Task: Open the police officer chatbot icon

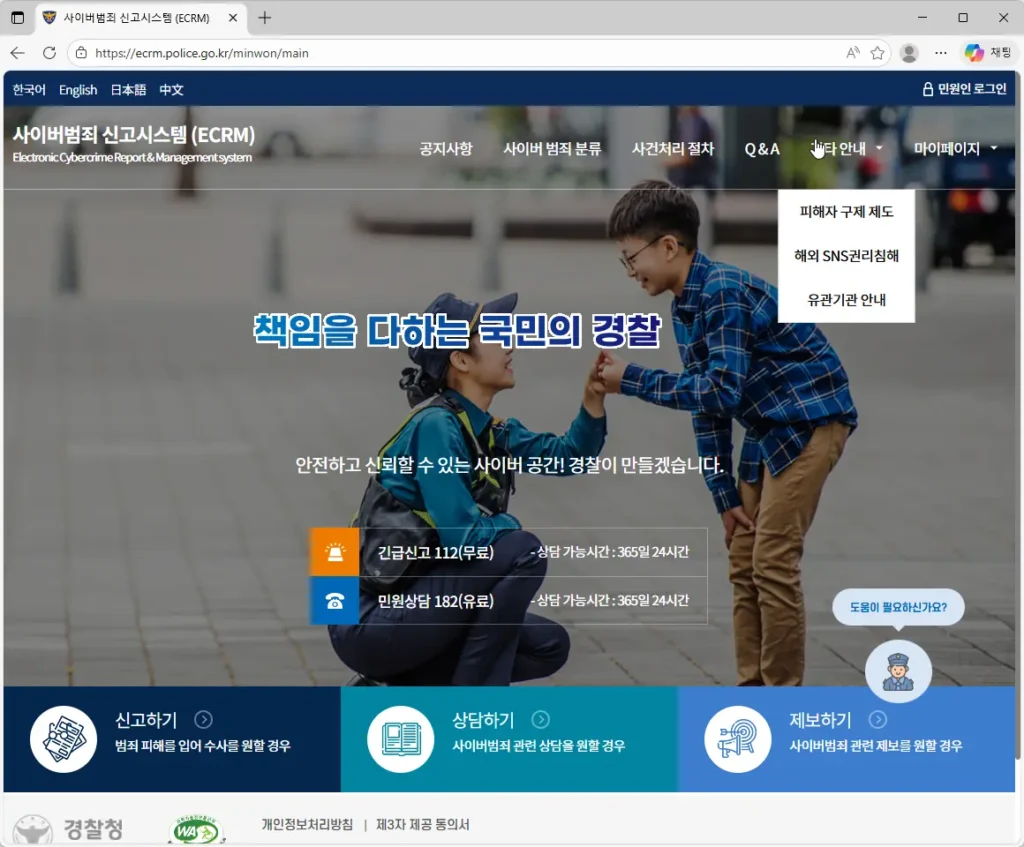Action: 897,671
